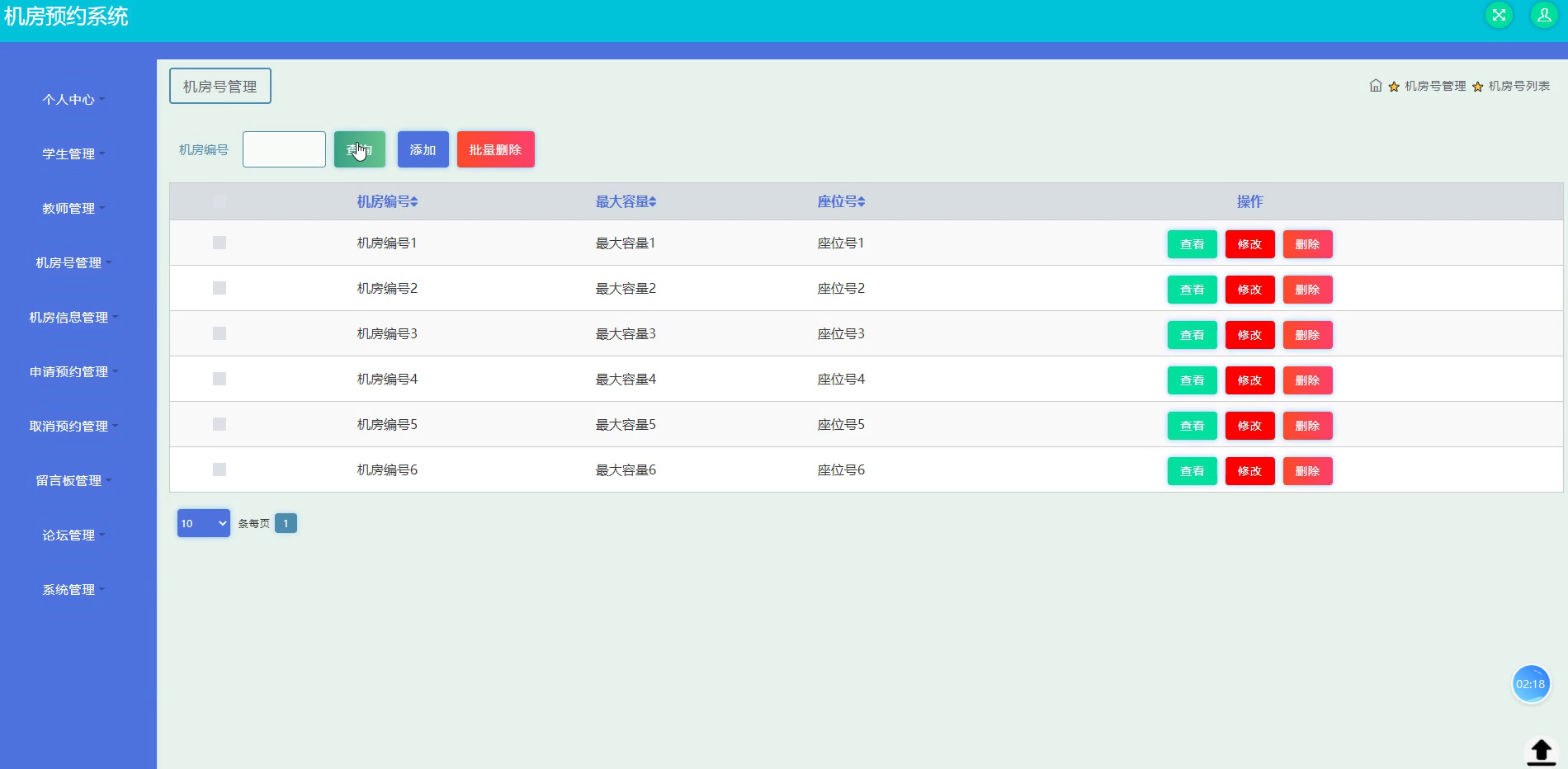View details of 机房编号5 row
Screen dimensions: 1568x769
click(1193, 426)
